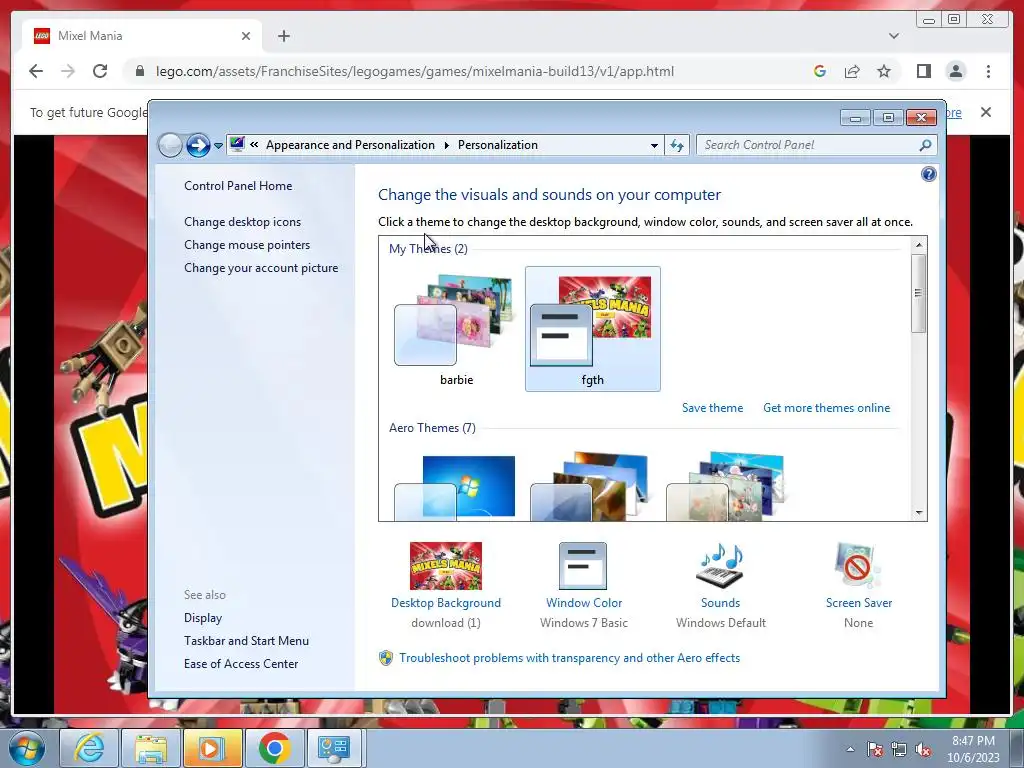Image resolution: width=1024 pixels, height=768 pixels.
Task: Click Appearance and Personalization breadcrumb
Action: [350, 145]
